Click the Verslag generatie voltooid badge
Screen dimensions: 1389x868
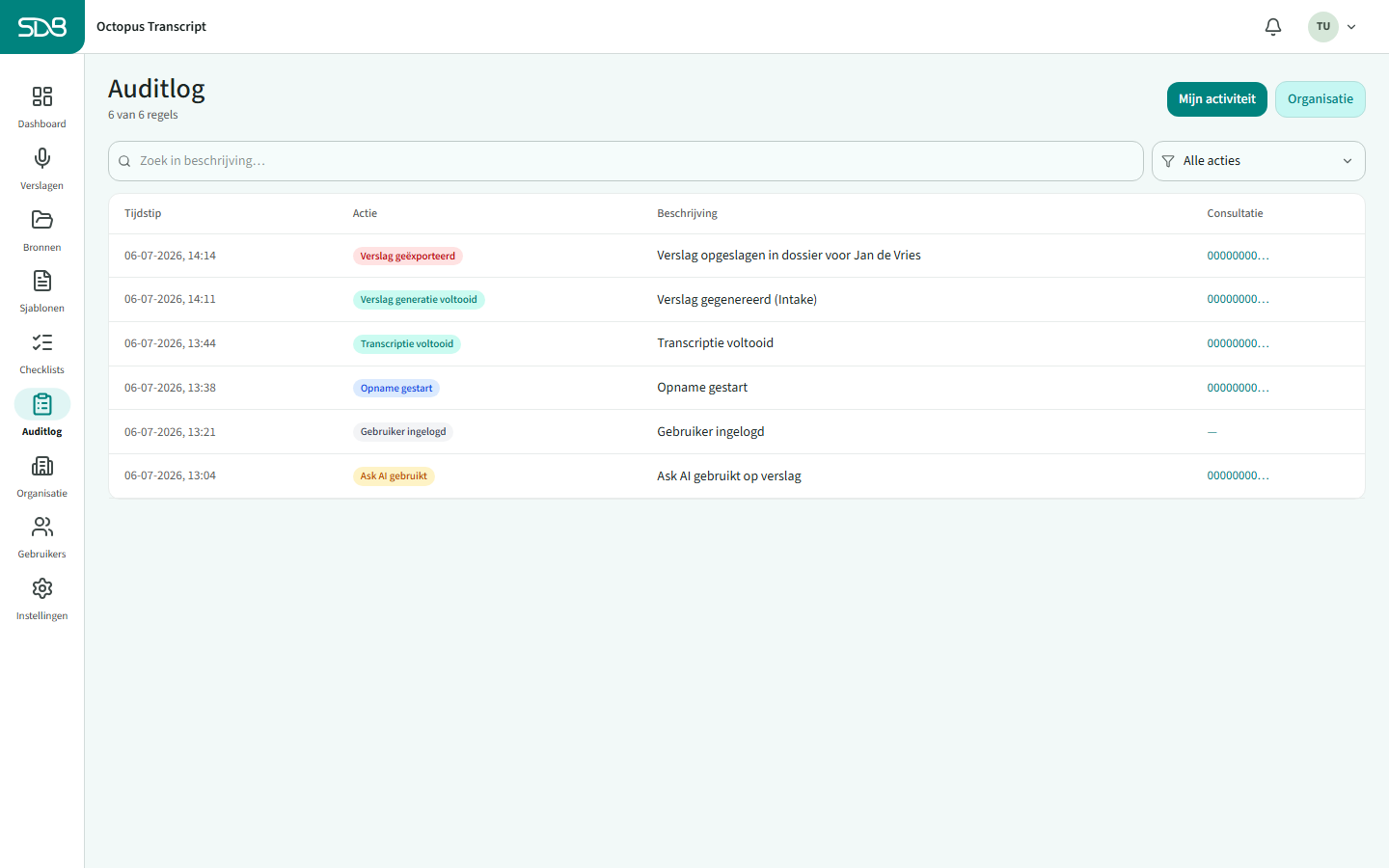(x=419, y=299)
